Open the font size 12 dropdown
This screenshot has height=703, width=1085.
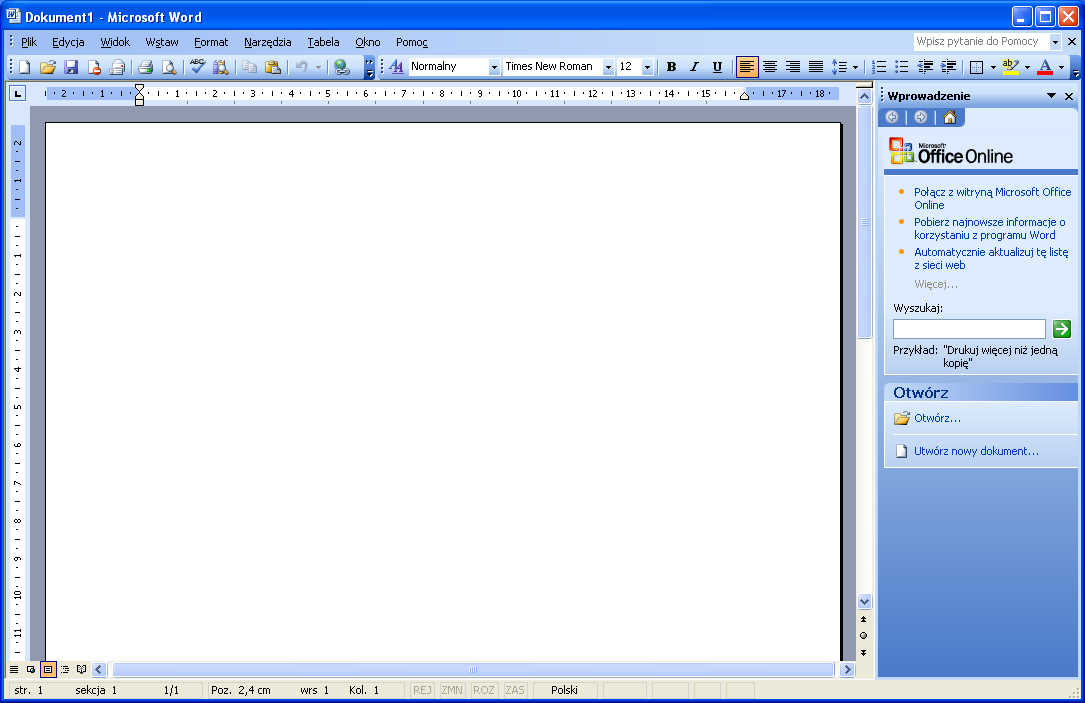(x=647, y=67)
